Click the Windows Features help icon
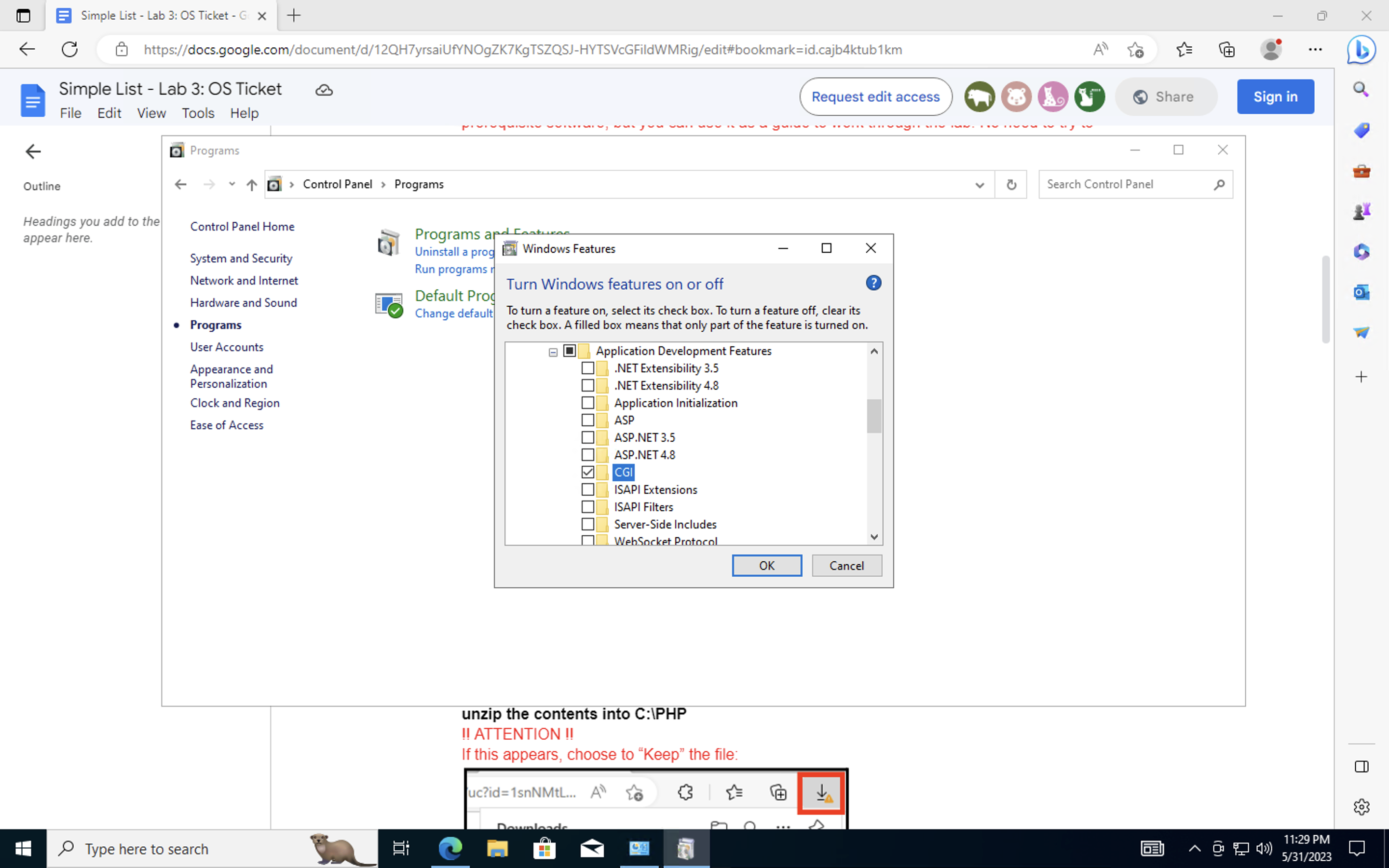Image resolution: width=1389 pixels, height=868 pixels. [x=873, y=283]
